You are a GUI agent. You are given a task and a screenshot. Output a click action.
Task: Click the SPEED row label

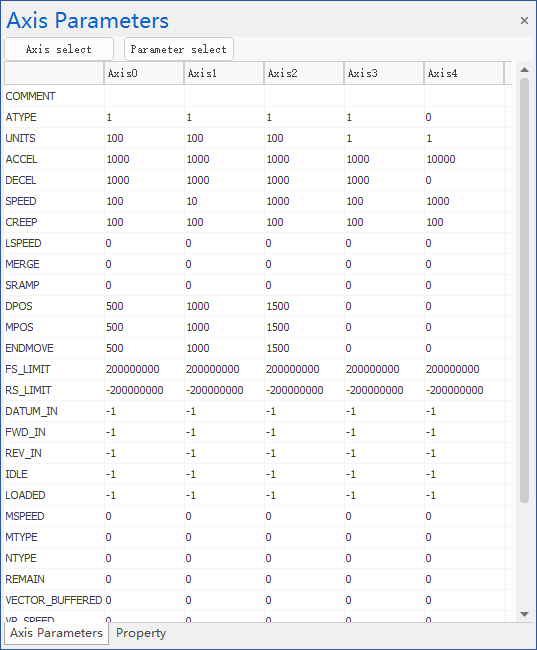[x=21, y=201]
